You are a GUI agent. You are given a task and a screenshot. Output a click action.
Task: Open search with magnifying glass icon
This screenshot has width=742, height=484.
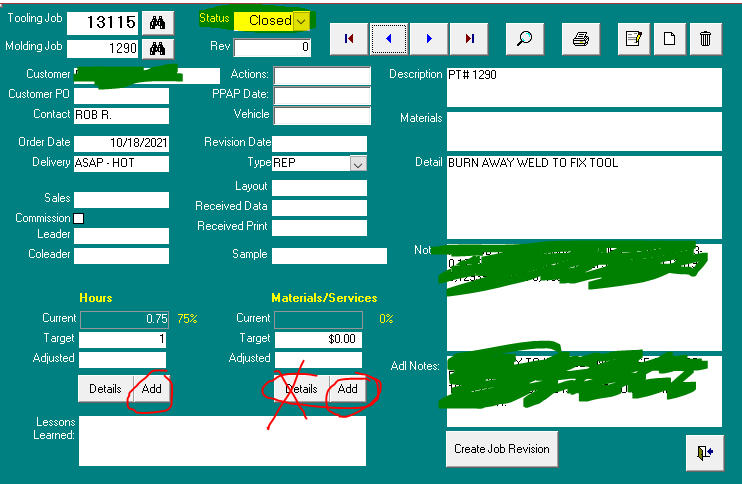pos(524,39)
